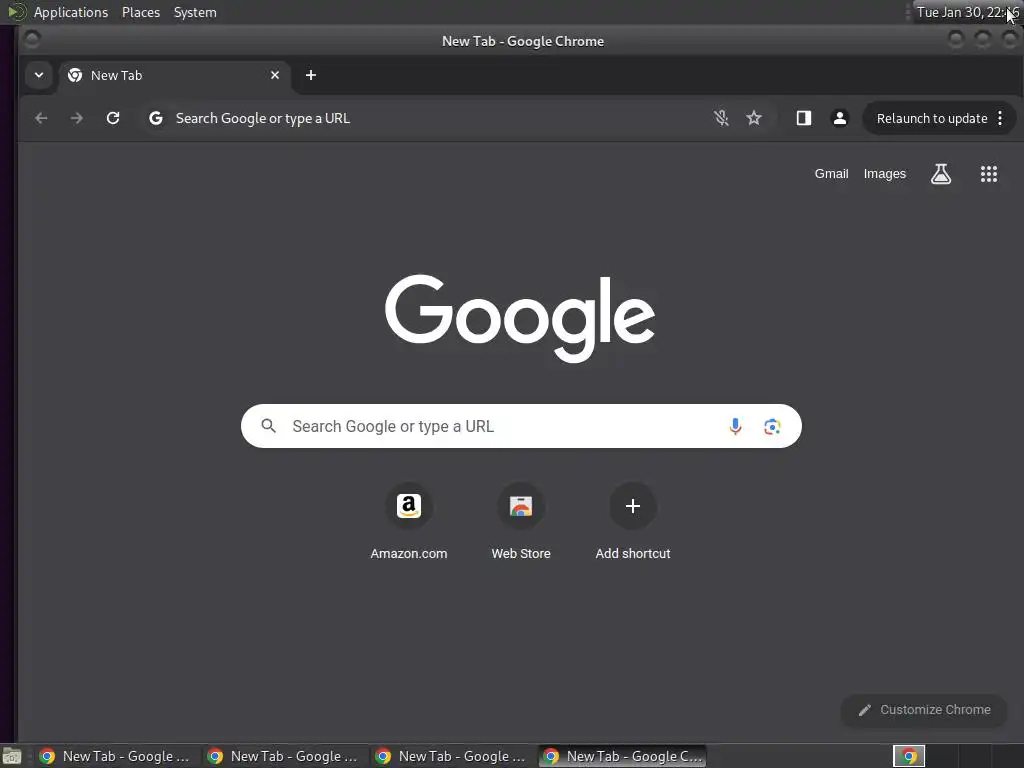This screenshot has width=1024, height=768.
Task: Open the Amazon.com shortcut
Action: (409, 522)
